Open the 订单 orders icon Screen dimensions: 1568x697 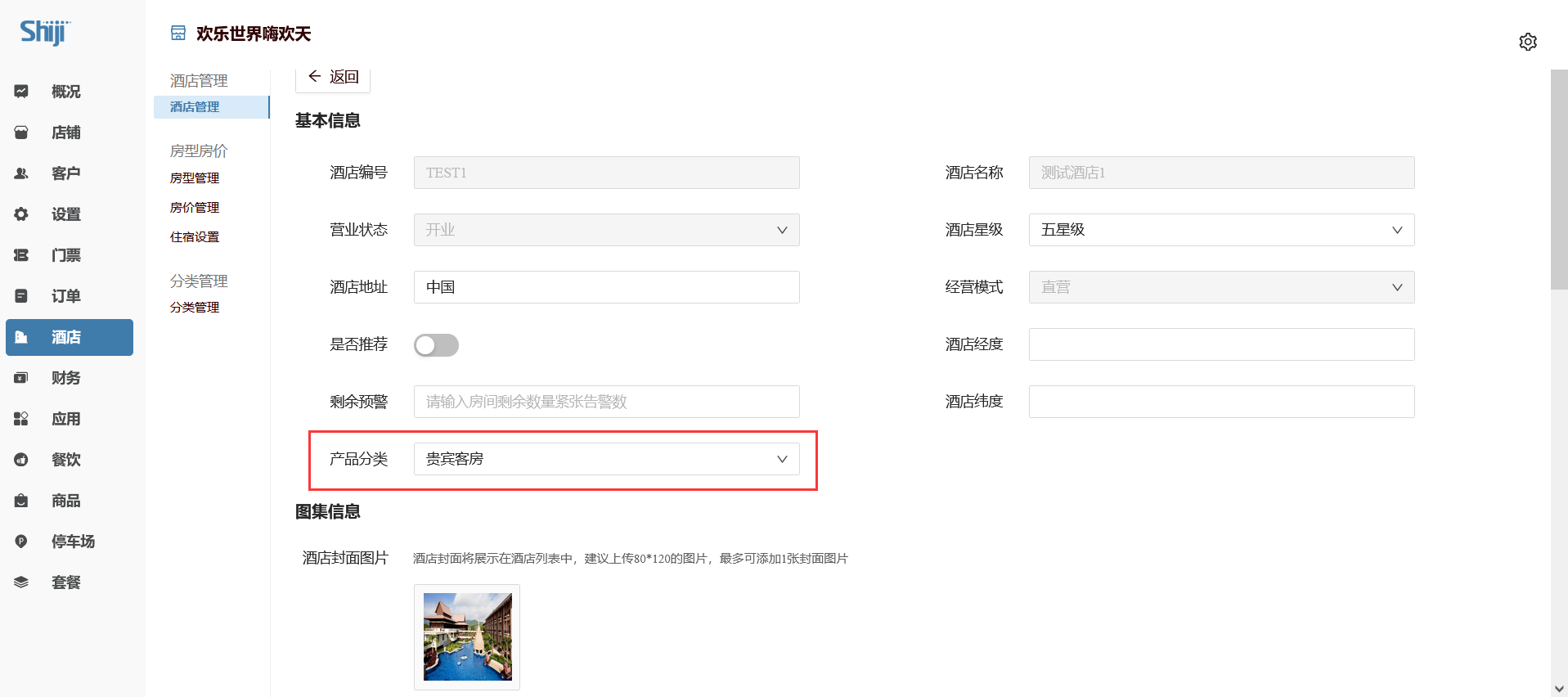click(21, 296)
